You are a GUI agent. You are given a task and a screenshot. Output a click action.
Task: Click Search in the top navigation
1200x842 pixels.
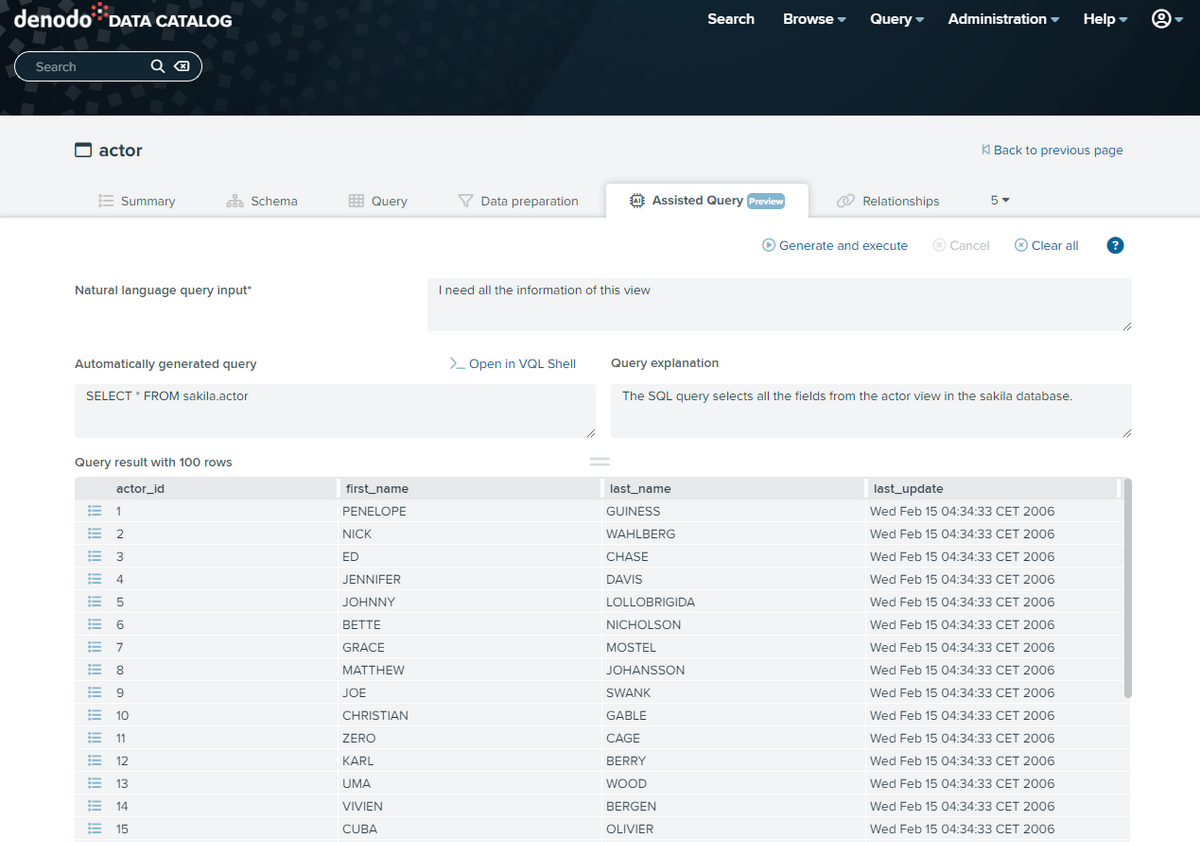click(x=731, y=18)
